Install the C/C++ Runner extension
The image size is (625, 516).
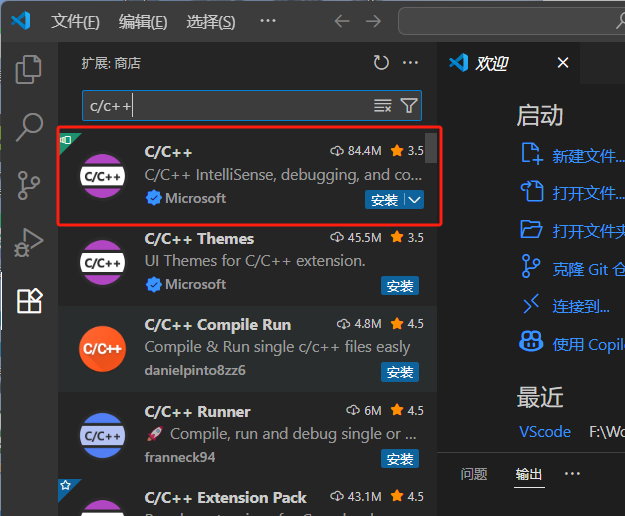coord(400,459)
